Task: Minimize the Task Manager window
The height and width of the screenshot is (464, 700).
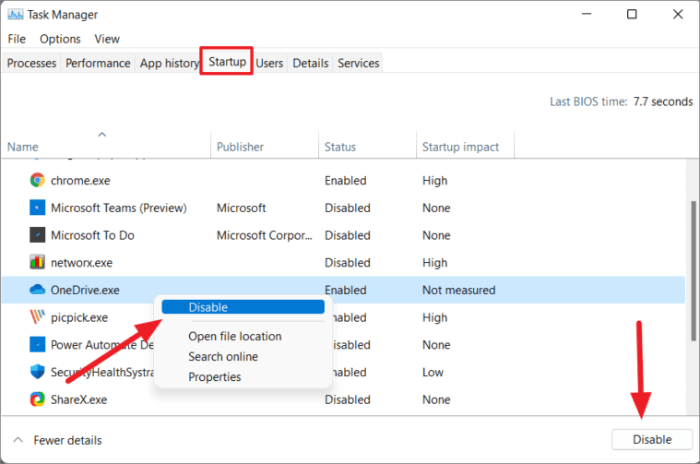Action: coord(587,14)
